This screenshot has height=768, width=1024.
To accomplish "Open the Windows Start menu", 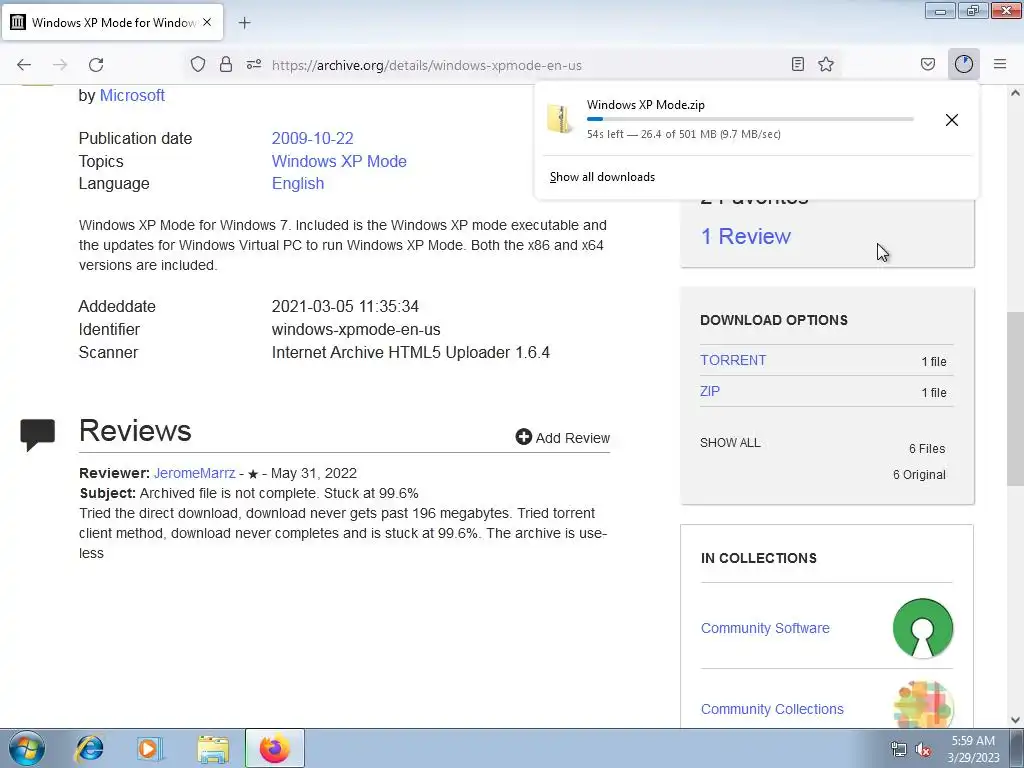I will [x=27, y=748].
